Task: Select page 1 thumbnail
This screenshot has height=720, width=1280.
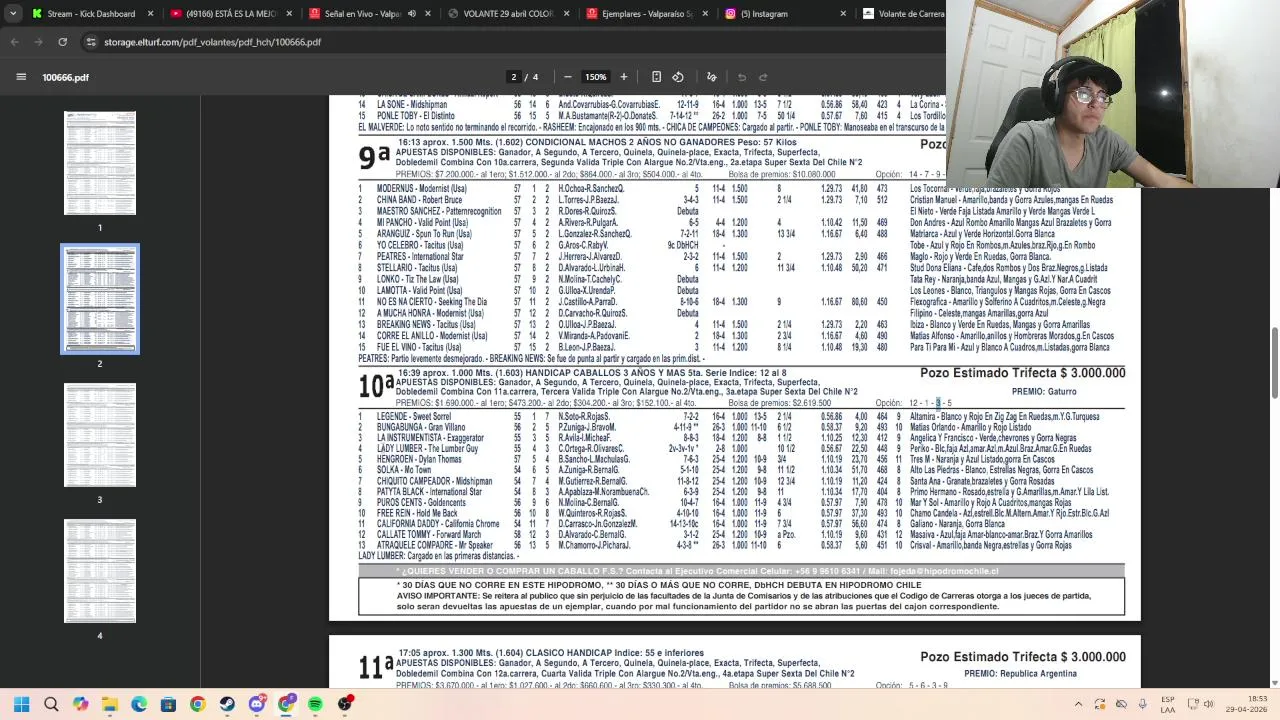Action: coord(100,163)
